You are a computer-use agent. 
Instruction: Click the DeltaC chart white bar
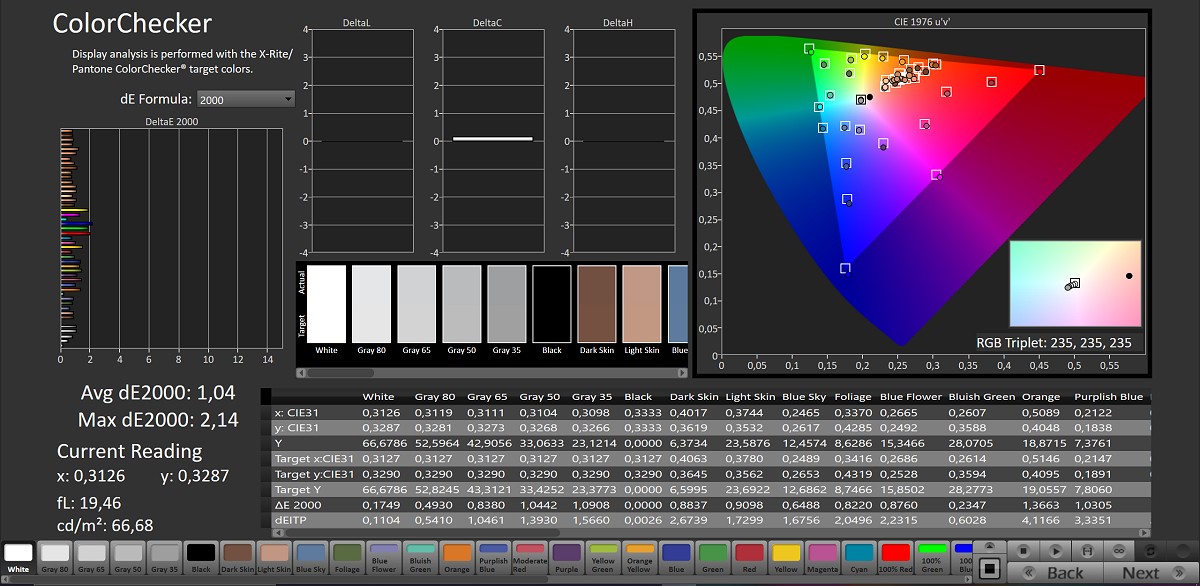pos(492,138)
